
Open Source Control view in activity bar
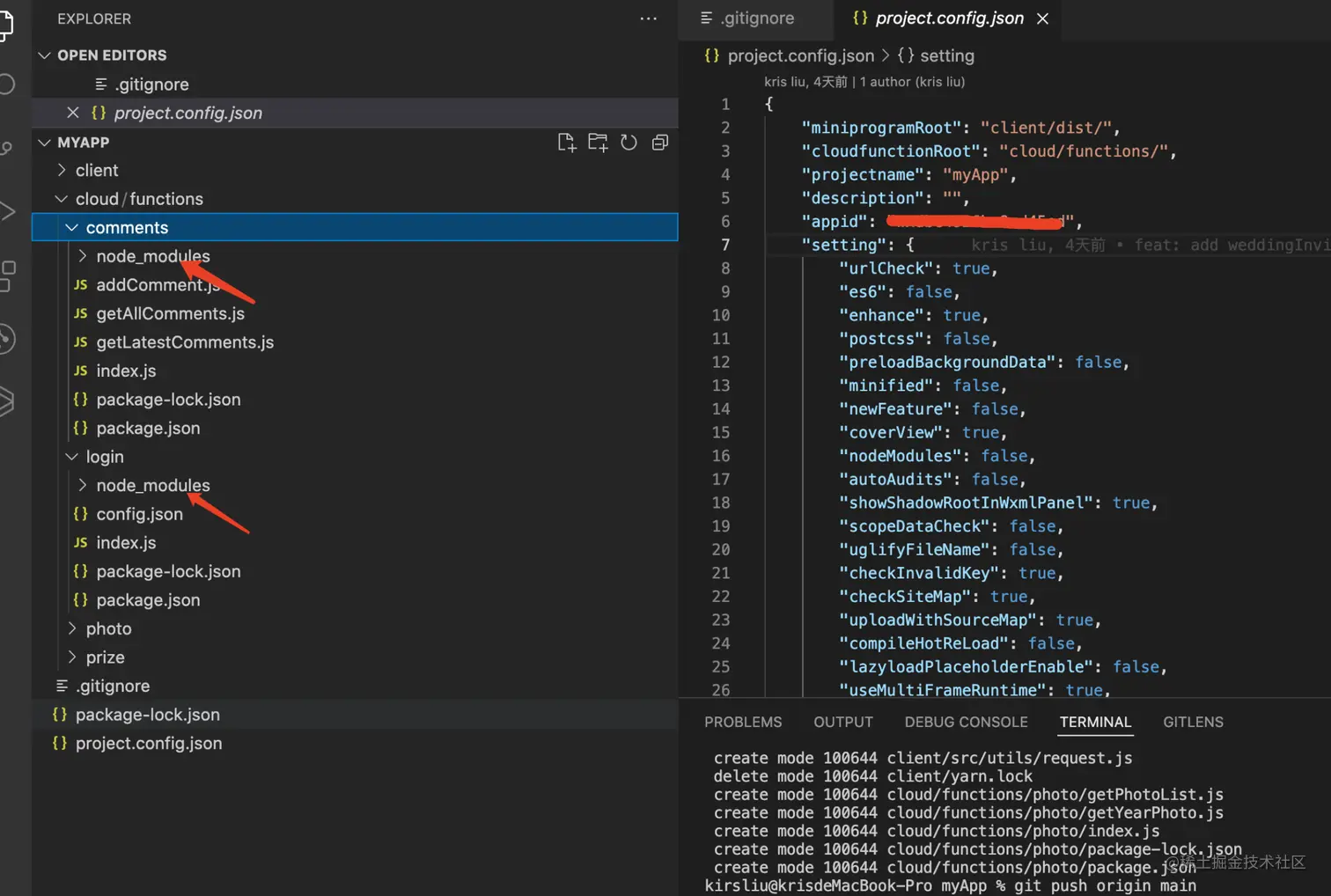click(x=7, y=148)
